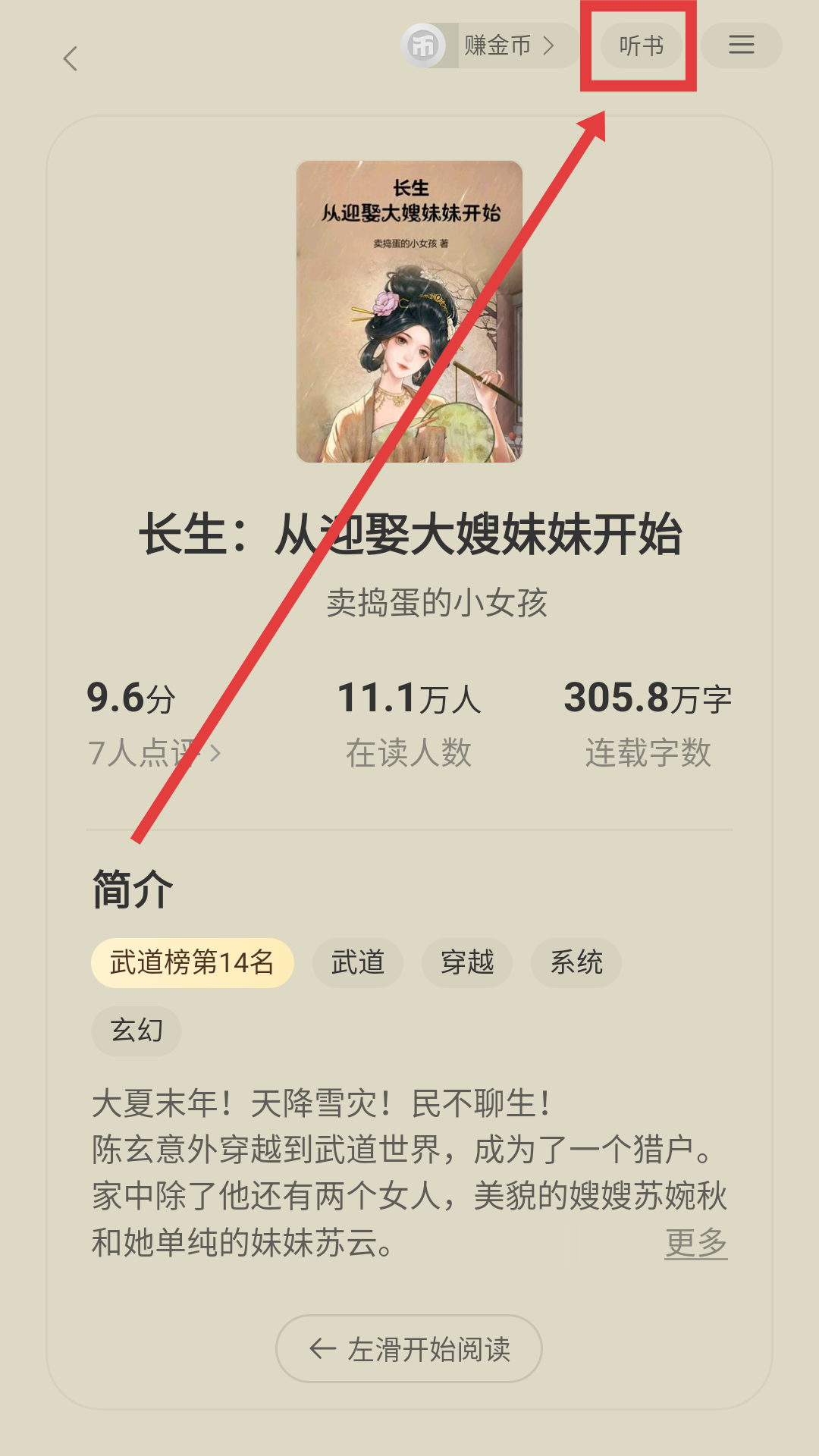Expand the synopsis with 更多
The width and height of the screenshot is (819, 1456).
(x=696, y=1242)
